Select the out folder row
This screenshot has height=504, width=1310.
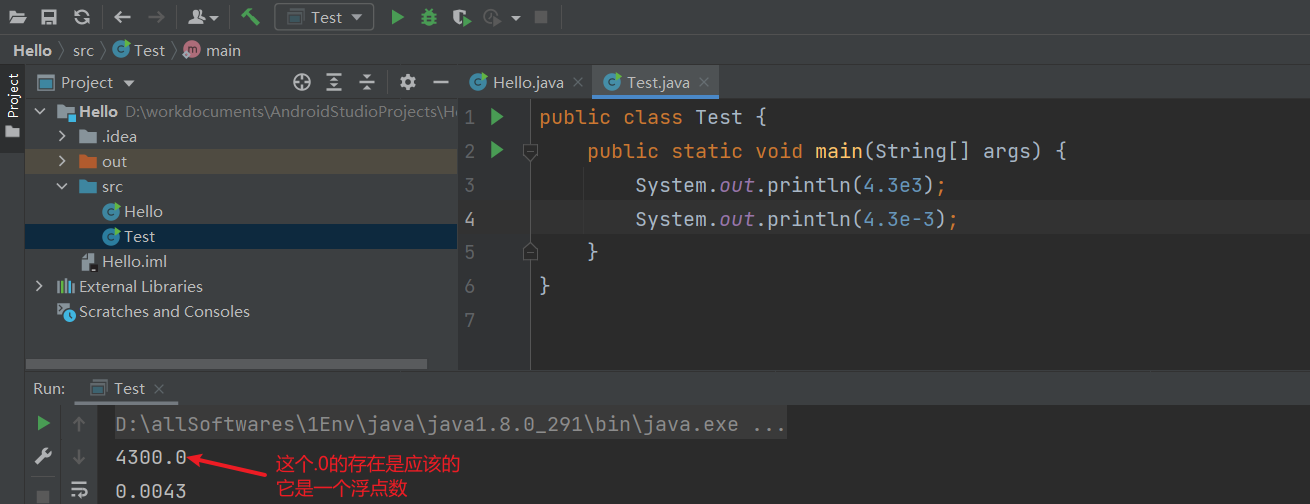[x=241, y=161]
